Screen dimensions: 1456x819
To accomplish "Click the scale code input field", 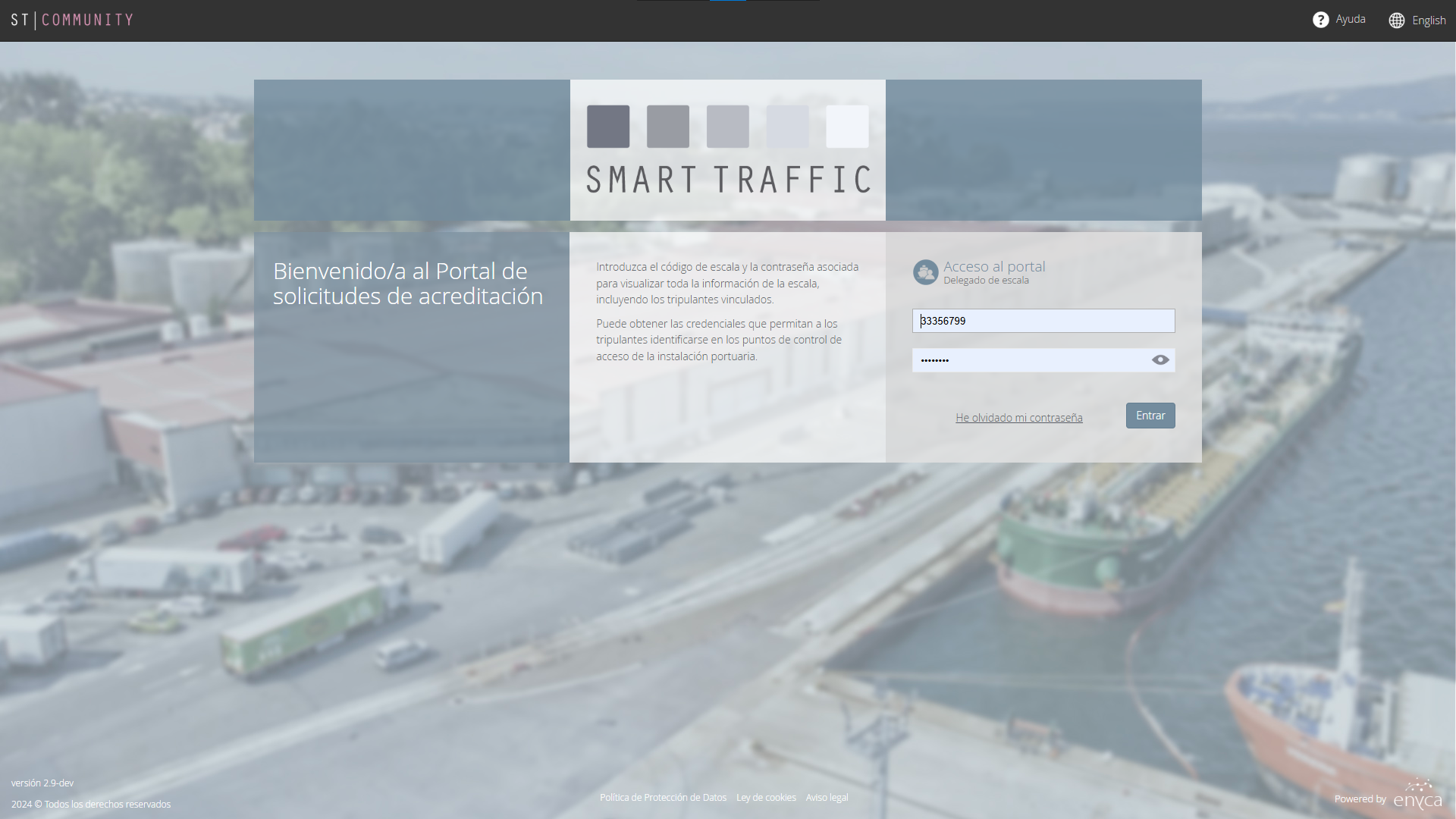I will pyautogui.click(x=1043, y=321).
